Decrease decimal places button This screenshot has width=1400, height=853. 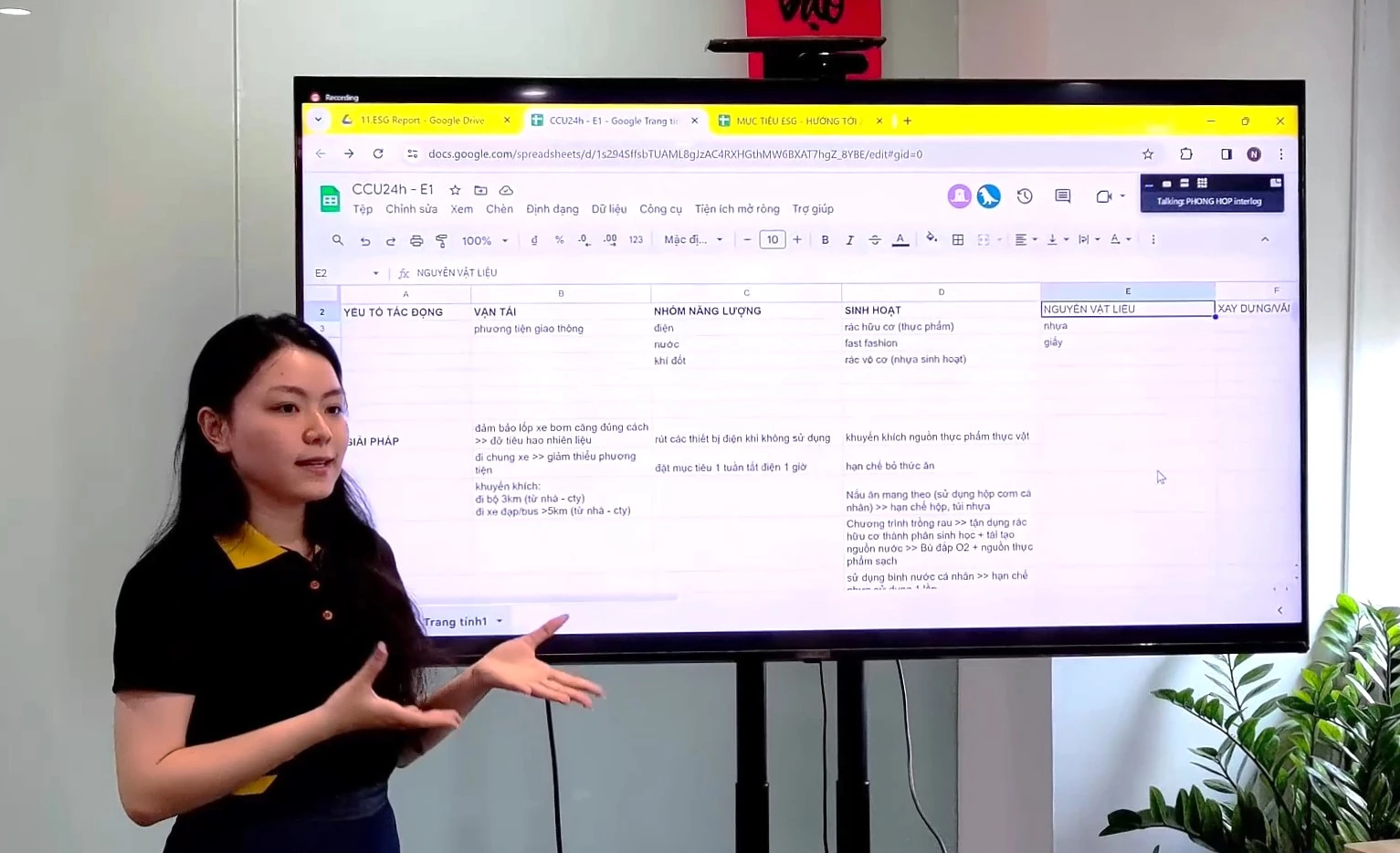tap(584, 240)
